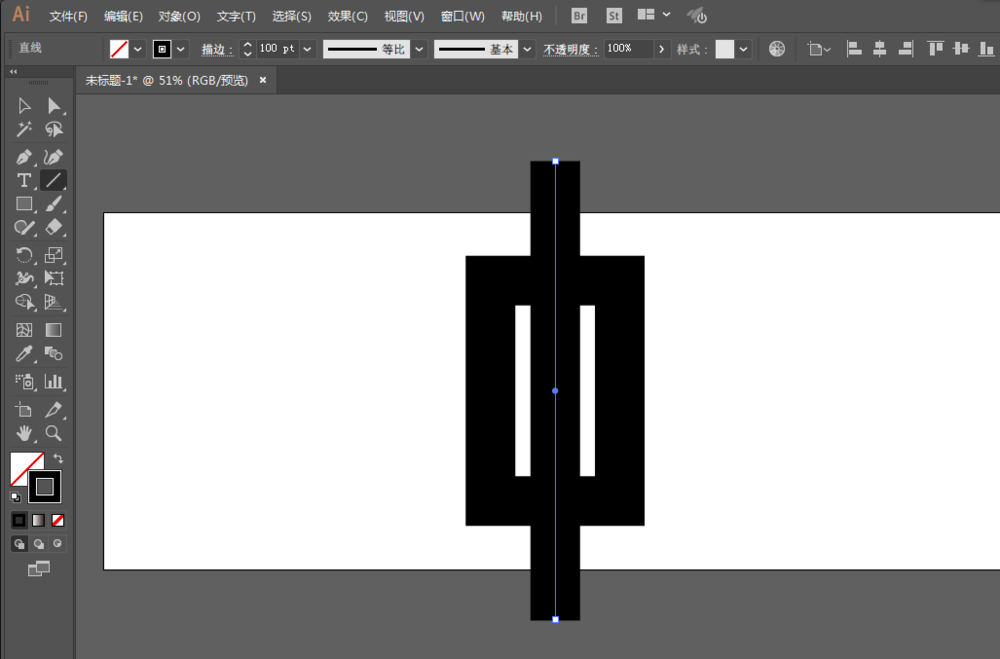Open align-to options dropdown
Screen dimensions: 1000x659
tap(819, 49)
